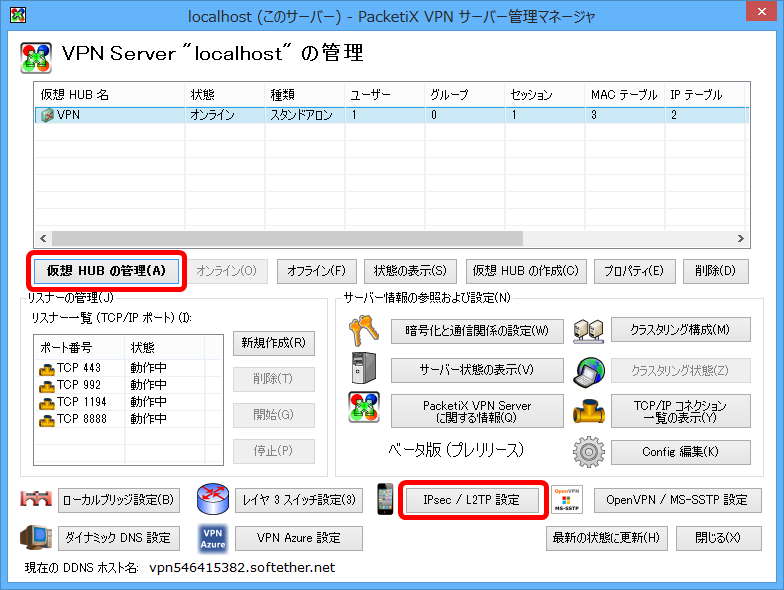Open サーバー状態の表示(V)
Screen dimensions: 784x590
(x=477, y=370)
